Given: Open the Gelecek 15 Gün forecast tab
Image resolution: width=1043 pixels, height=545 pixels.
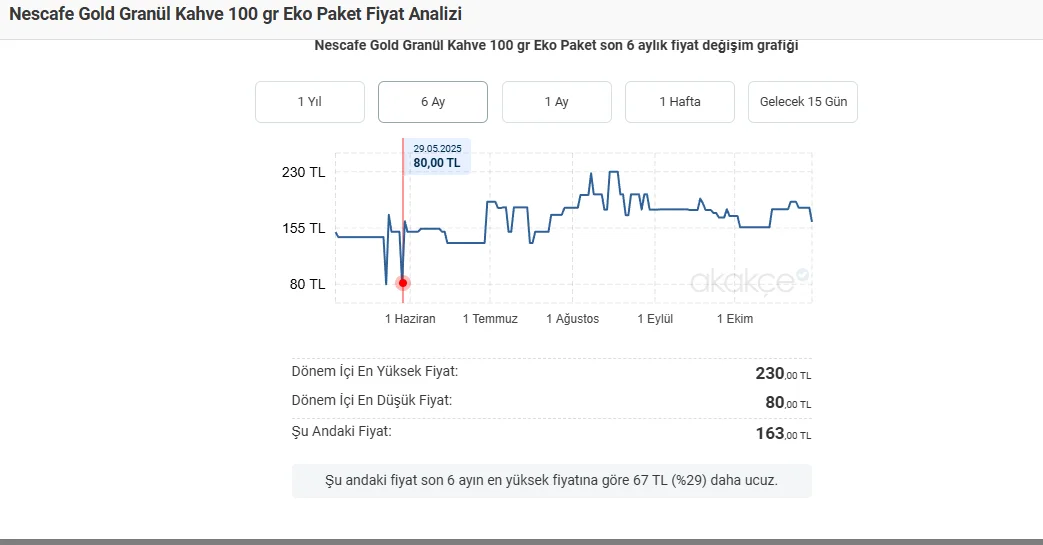Looking at the screenshot, I should [803, 102].
